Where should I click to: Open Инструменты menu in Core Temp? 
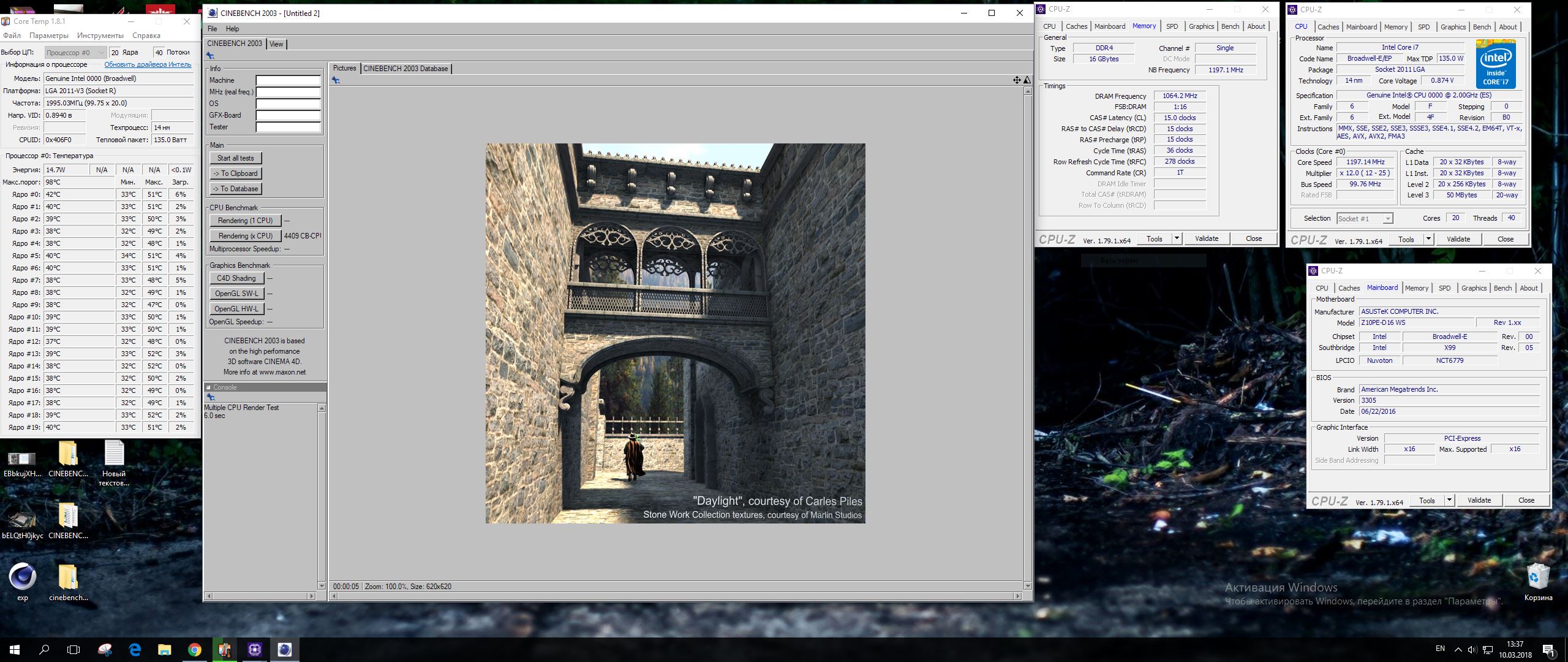pyautogui.click(x=100, y=36)
